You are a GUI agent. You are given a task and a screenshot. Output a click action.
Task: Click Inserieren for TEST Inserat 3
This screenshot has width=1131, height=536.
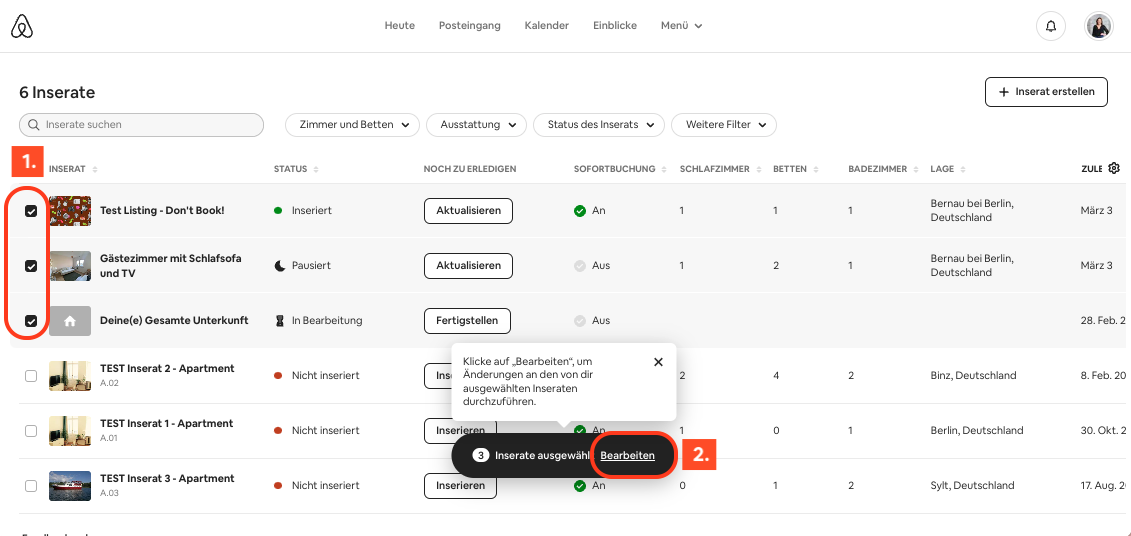(460, 486)
